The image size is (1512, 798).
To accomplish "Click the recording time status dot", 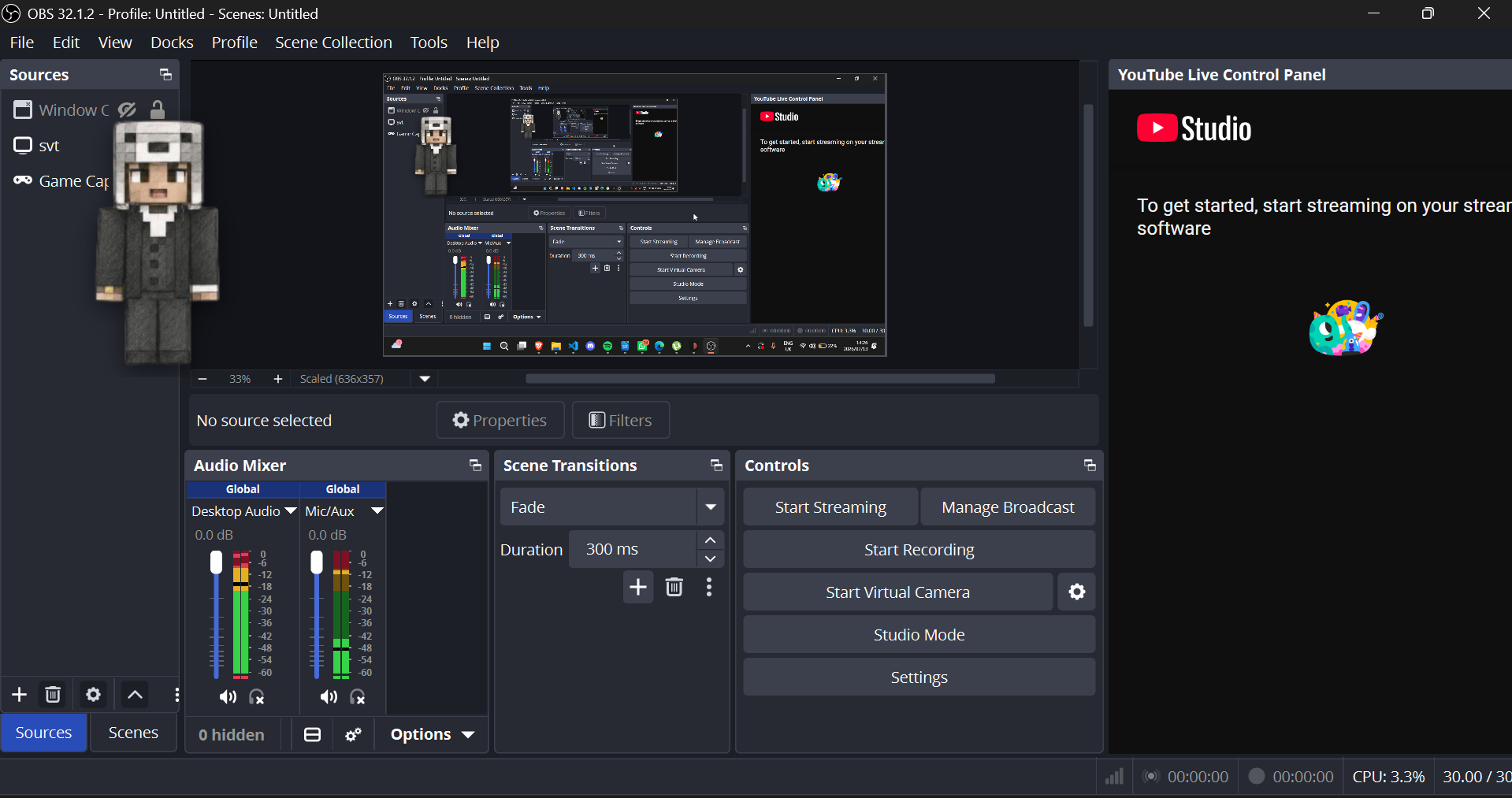I will [x=1257, y=777].
